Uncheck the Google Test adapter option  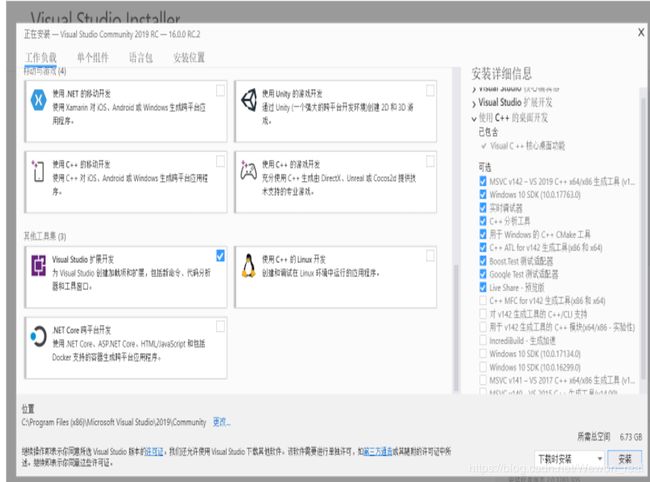tap(483, 274)
